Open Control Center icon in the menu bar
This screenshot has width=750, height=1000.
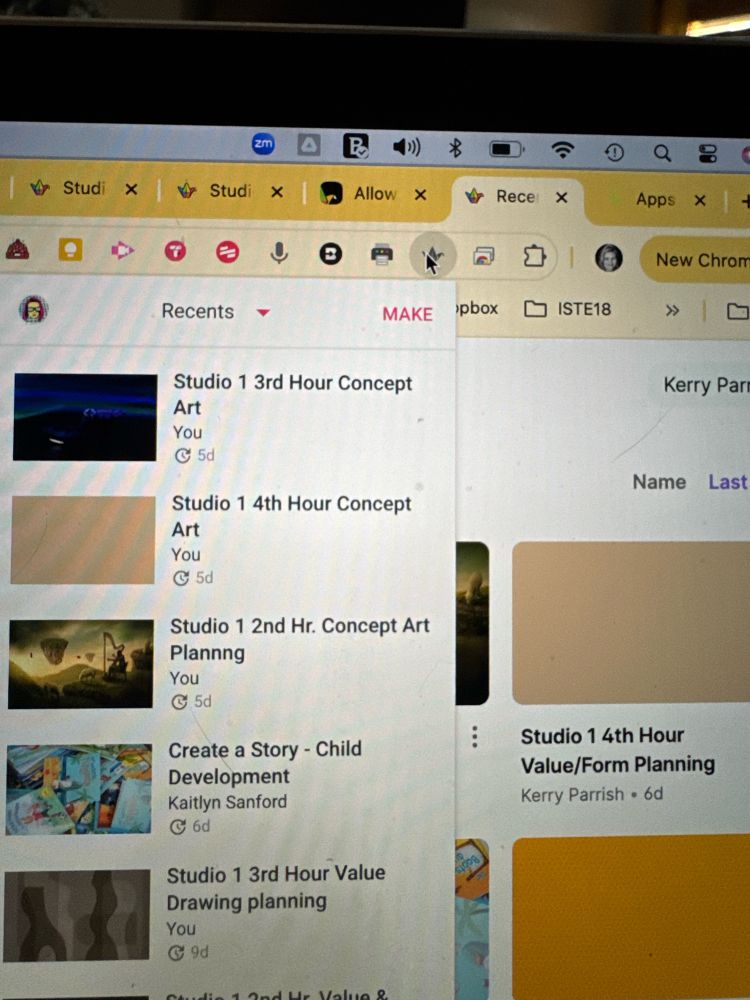click(708, 153)
